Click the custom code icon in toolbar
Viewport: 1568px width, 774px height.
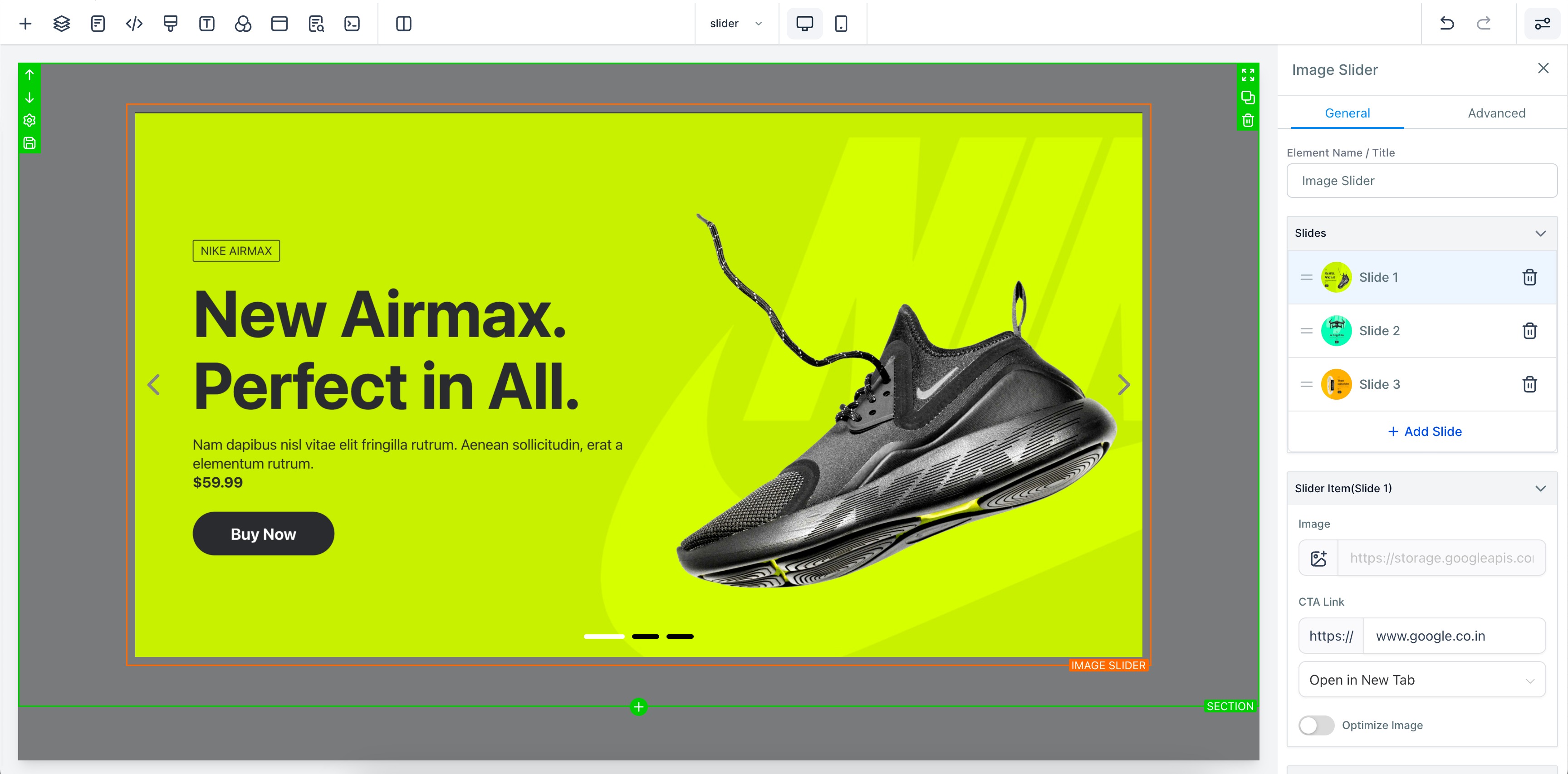(x=134, y=24)
